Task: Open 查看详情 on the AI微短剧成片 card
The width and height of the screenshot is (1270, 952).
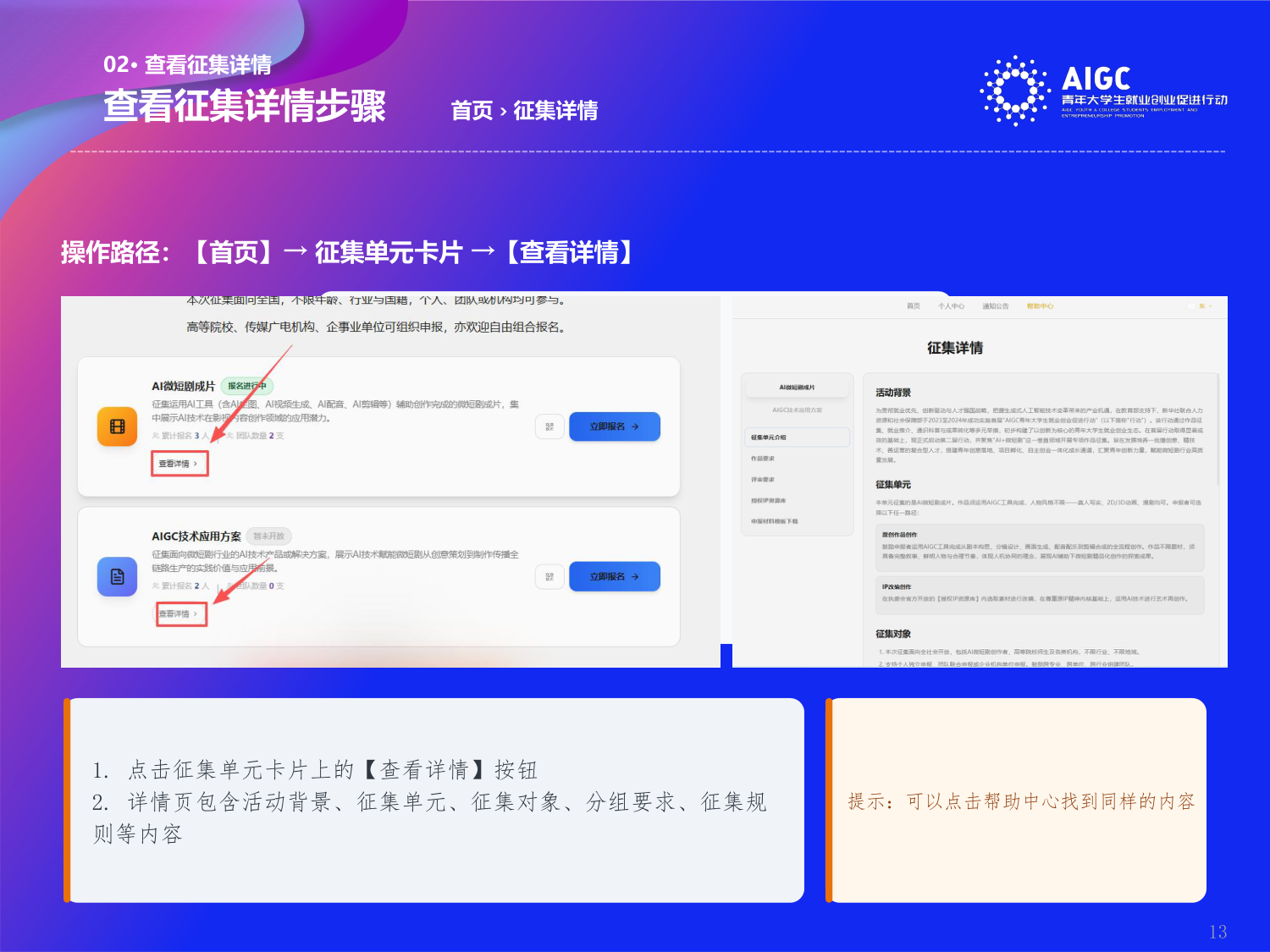Action: [x=179, y=464]
